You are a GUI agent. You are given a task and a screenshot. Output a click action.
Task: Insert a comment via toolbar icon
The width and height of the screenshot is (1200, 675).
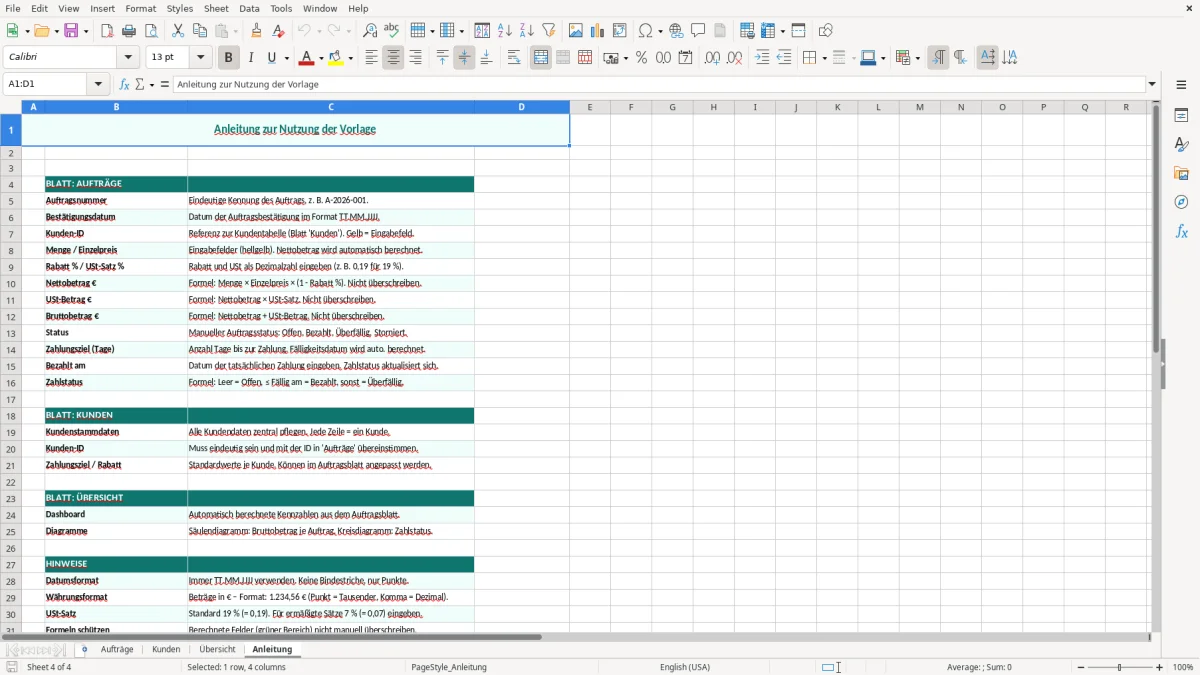[699, 31]
